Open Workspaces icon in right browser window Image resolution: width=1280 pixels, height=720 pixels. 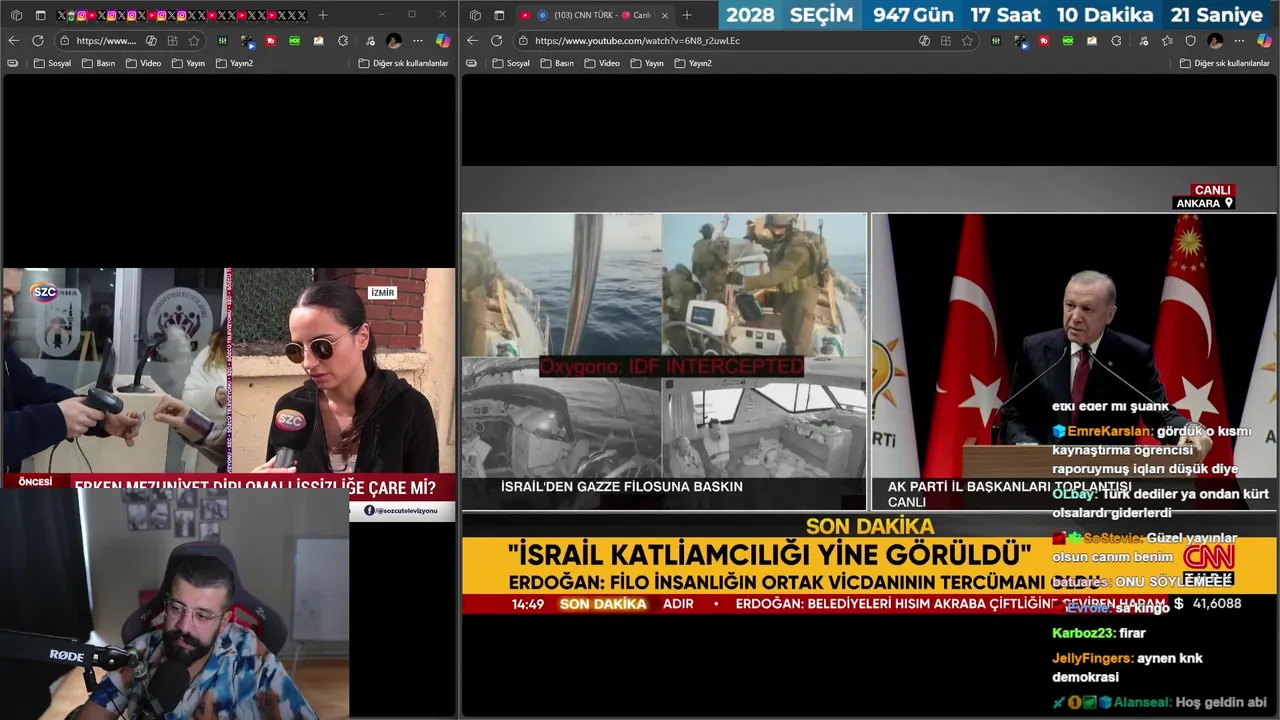point(475,15)
